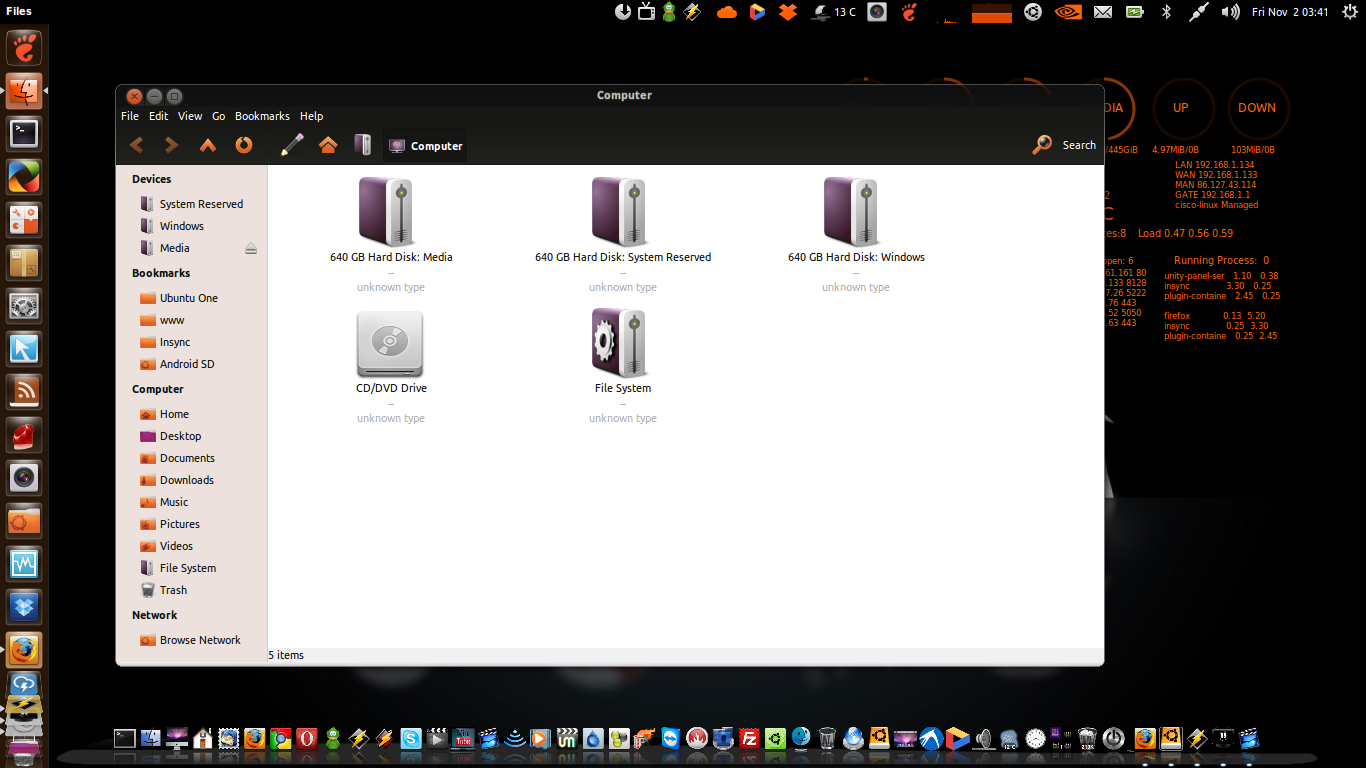Open the Edit menu
1366x768 pixels.
(x=158, y=116)
